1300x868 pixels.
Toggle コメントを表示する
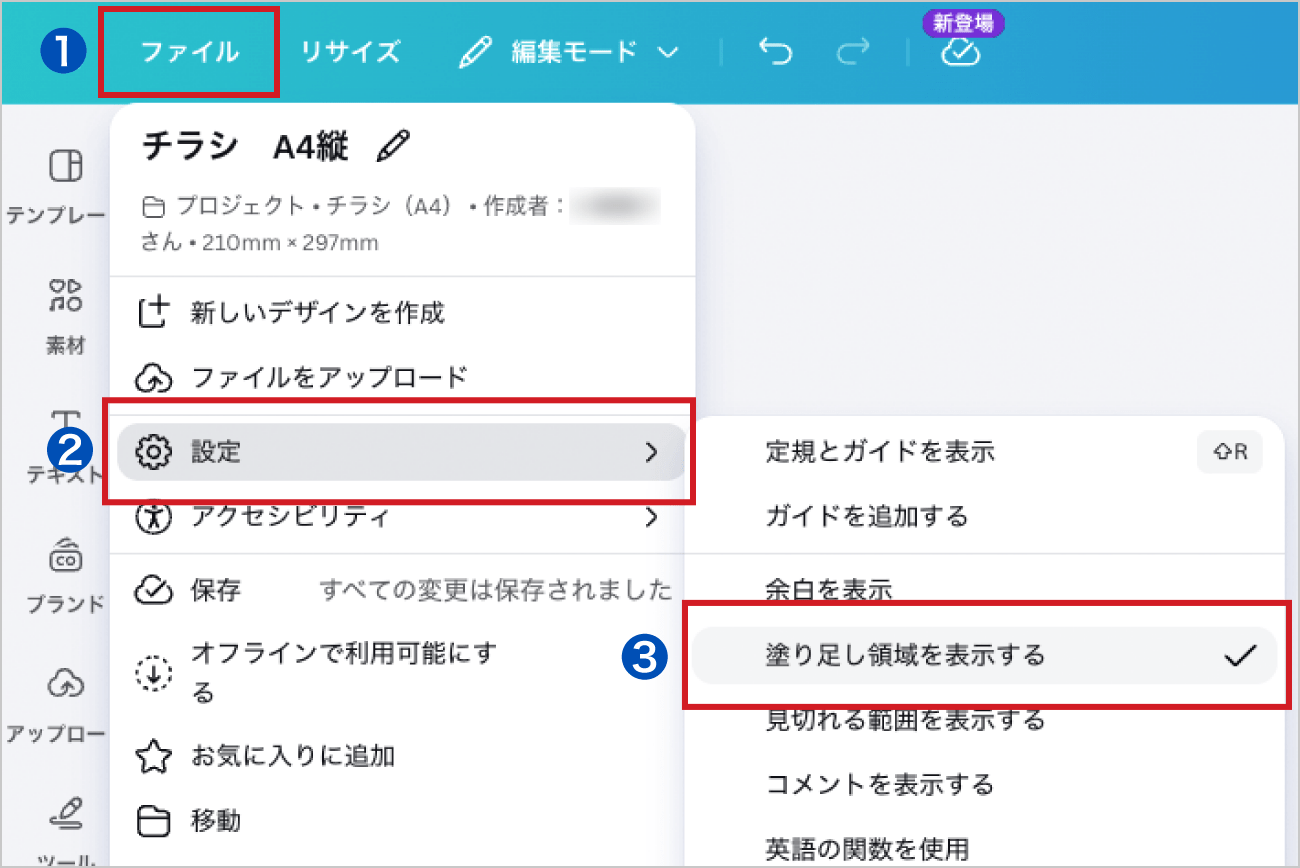[984, 783]
